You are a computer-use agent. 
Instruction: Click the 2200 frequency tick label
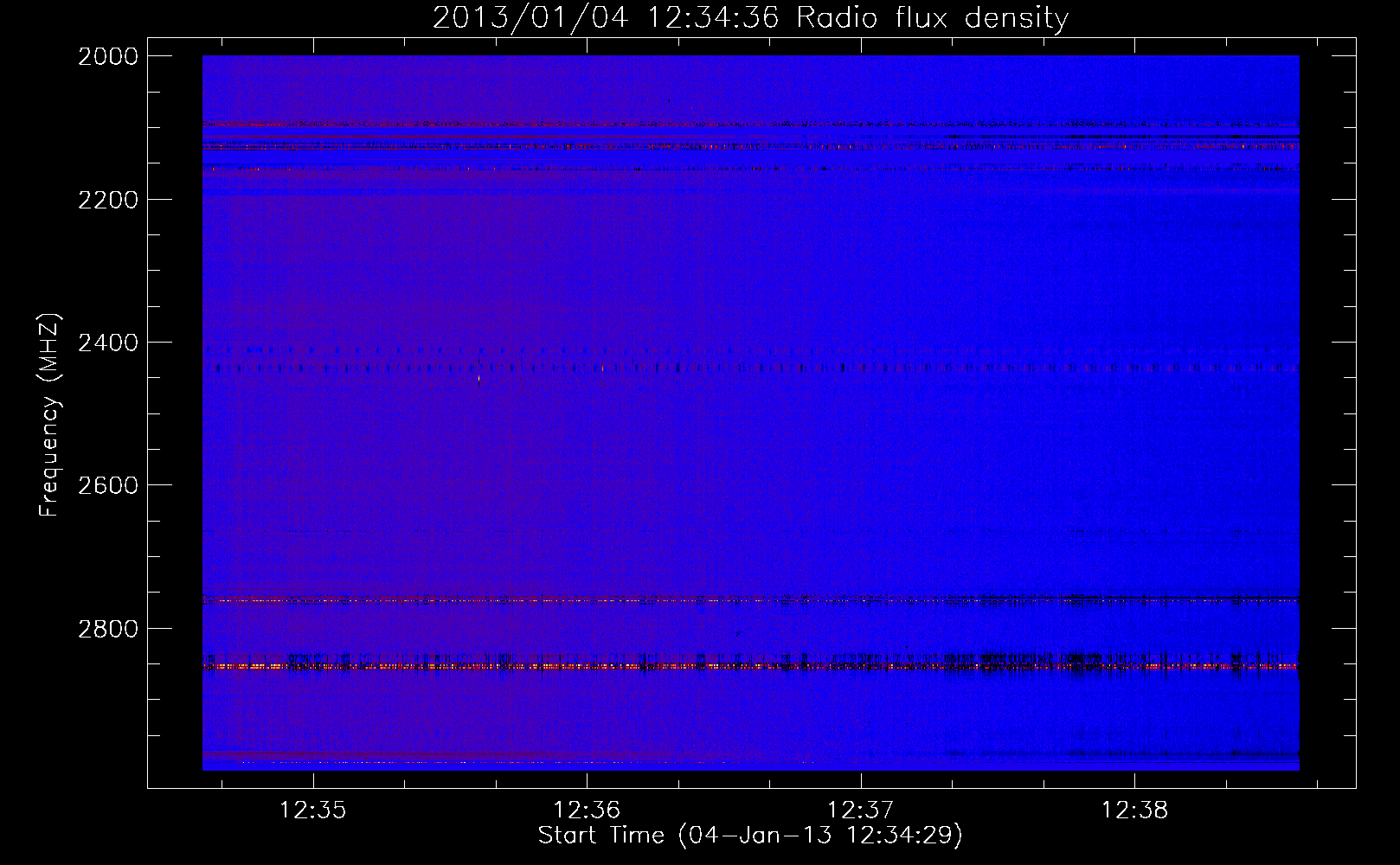tap(108, 200)
